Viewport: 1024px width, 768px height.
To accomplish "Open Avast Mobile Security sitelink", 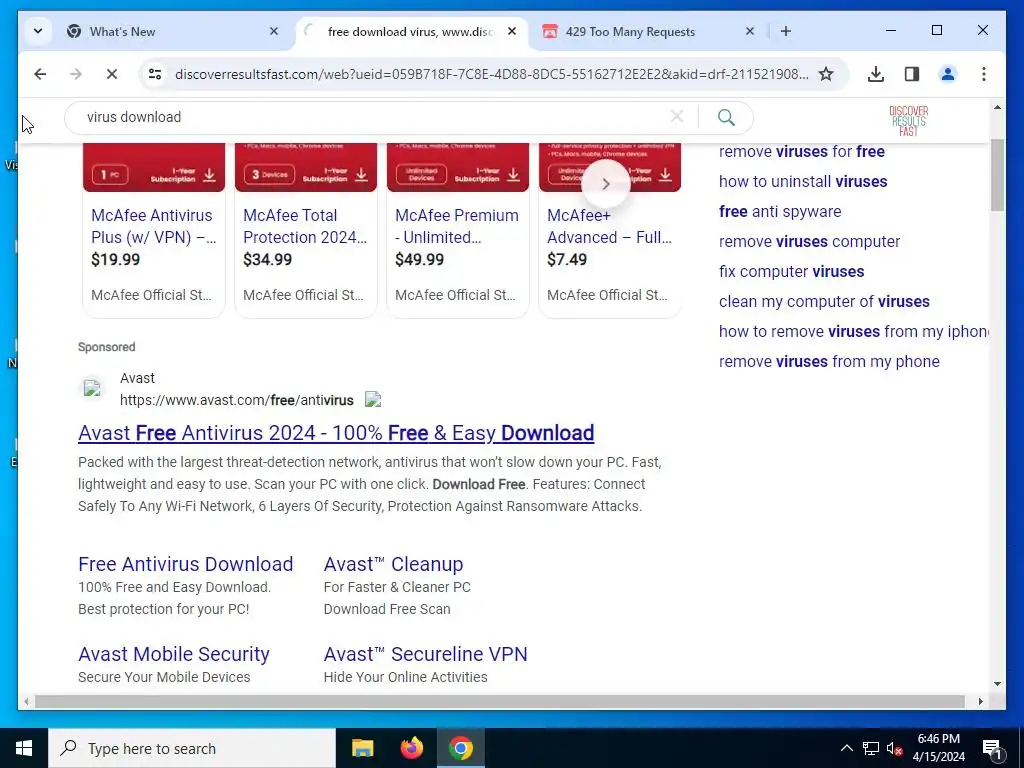I will pyautogui.click(x=174, y=654).
